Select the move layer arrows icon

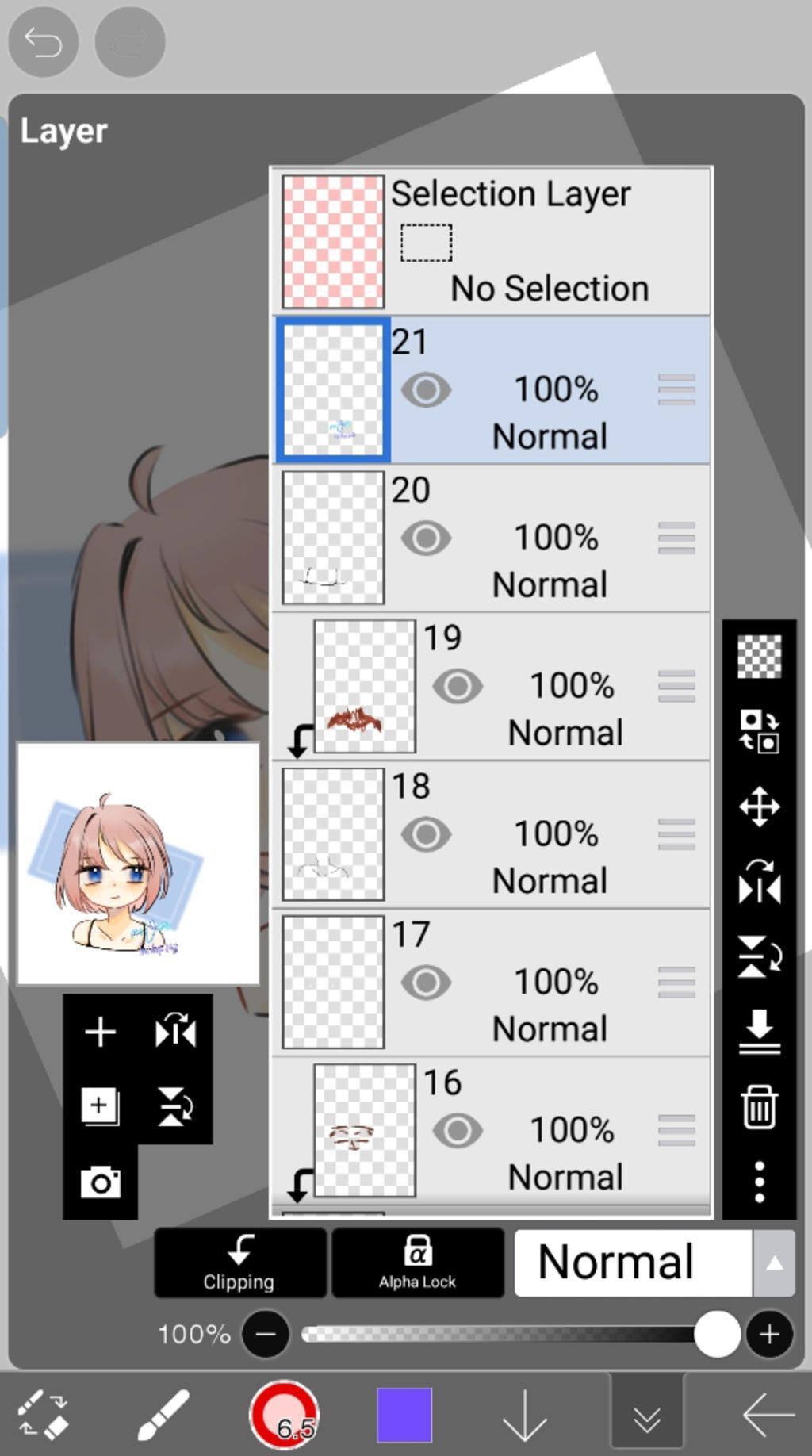[759, 807]
